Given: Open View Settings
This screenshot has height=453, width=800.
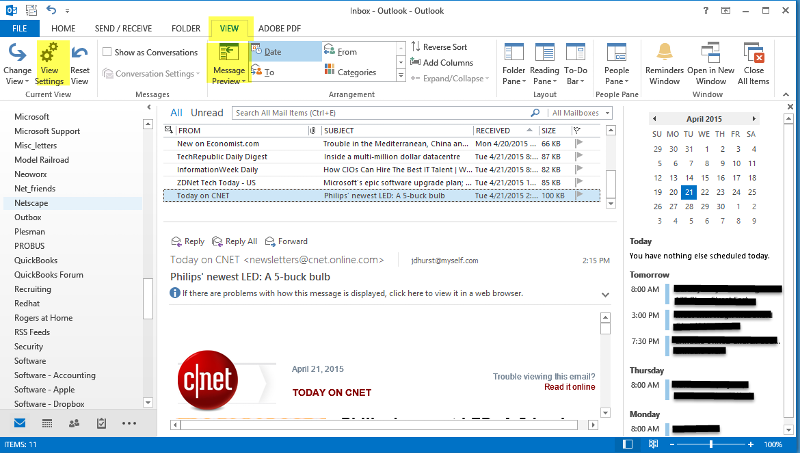Looking at the screenshot, I should (x=49, y=64).
